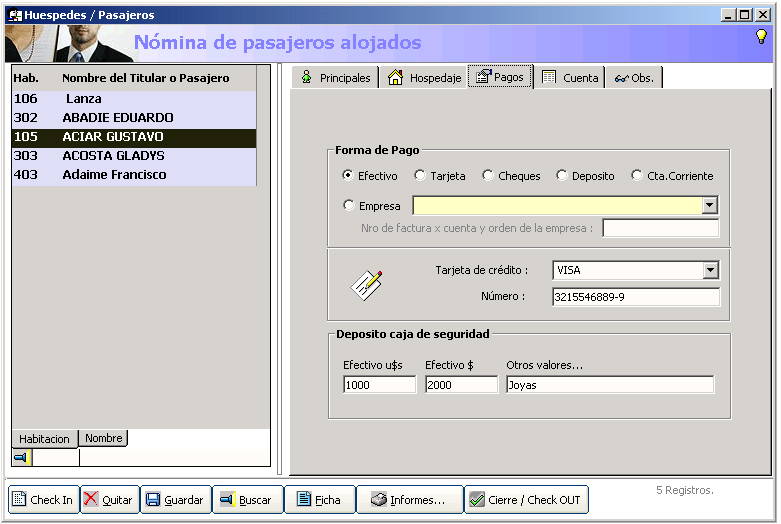The height and width of the screenshot is (524, 781).
Task: Open the Cuenta tab
Action: pos(570,78)
